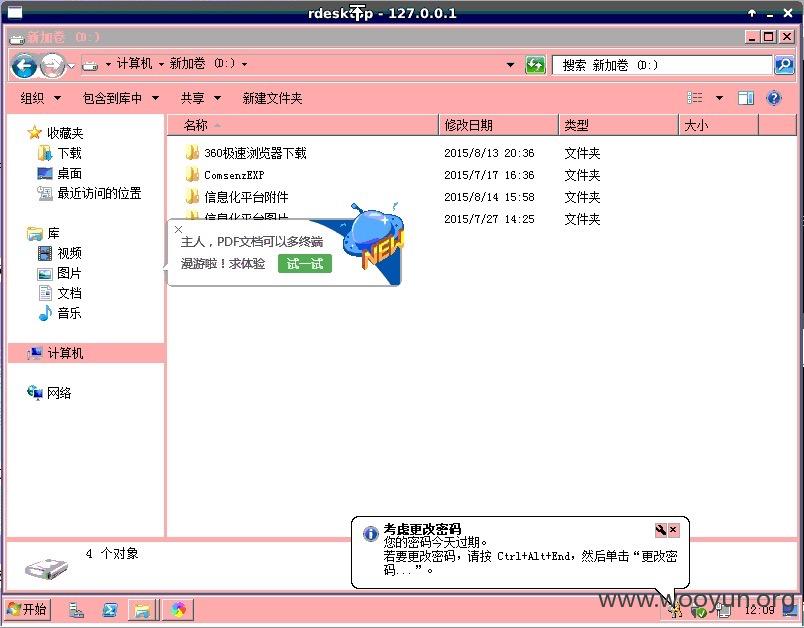Click the blue help icon
Screen dimensions: 804x628
tap(774, 97)
